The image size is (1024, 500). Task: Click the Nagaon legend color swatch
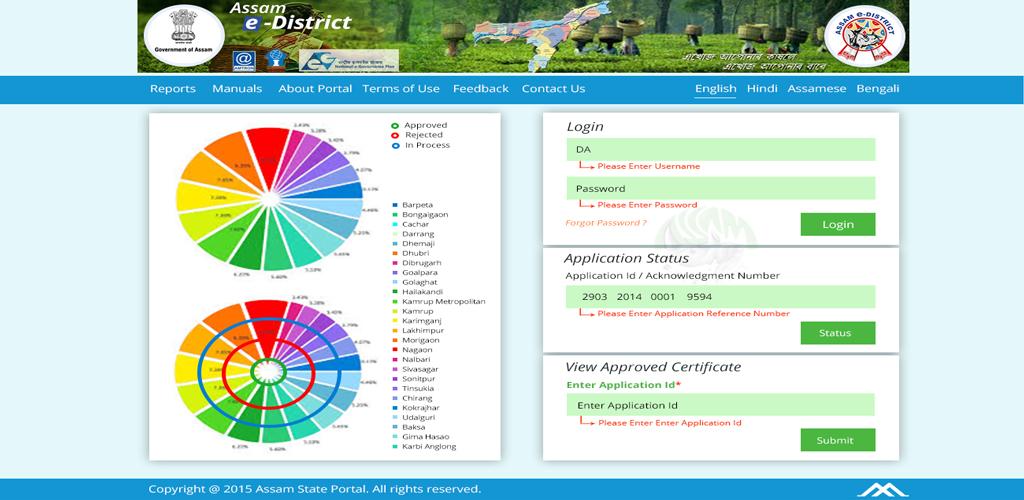click(396, 350)
